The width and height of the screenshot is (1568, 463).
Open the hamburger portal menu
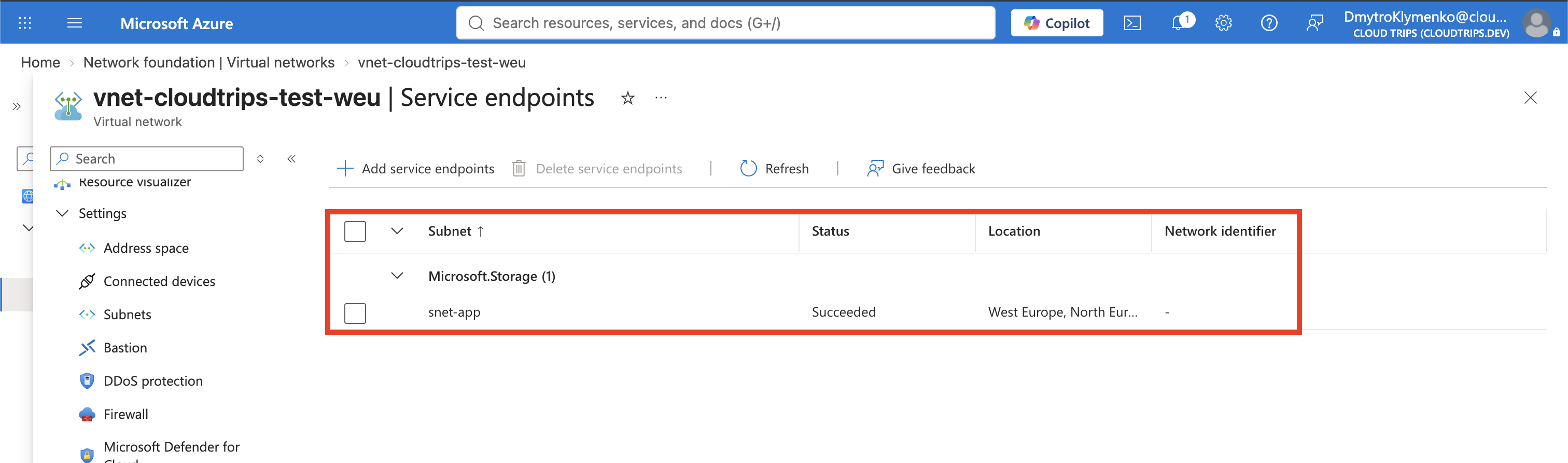74,23
